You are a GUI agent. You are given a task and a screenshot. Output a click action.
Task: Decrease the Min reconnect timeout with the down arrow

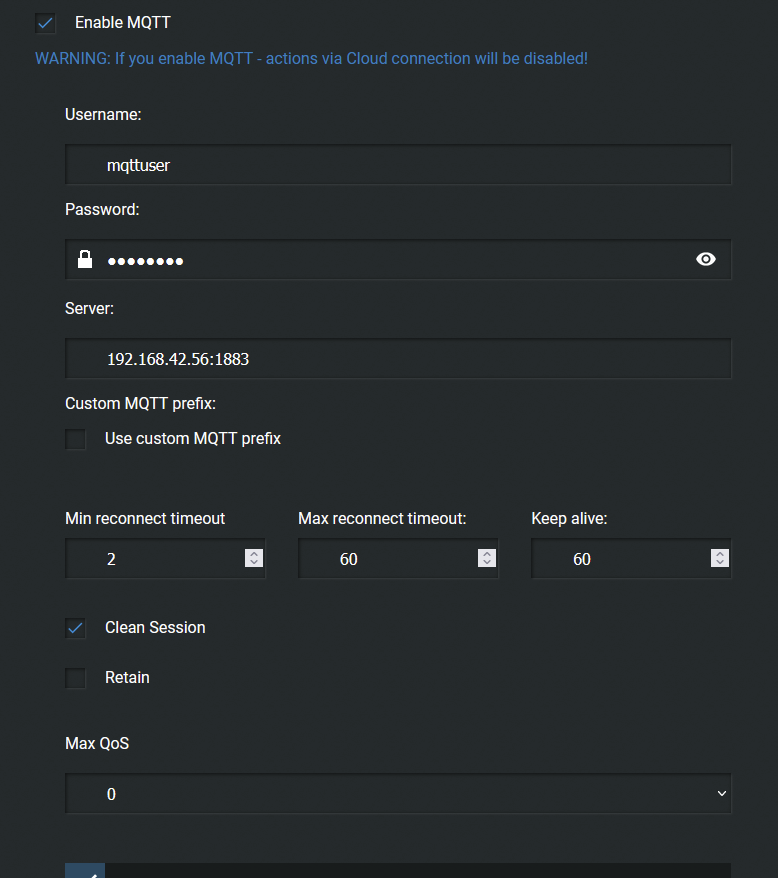coord(254,562)
